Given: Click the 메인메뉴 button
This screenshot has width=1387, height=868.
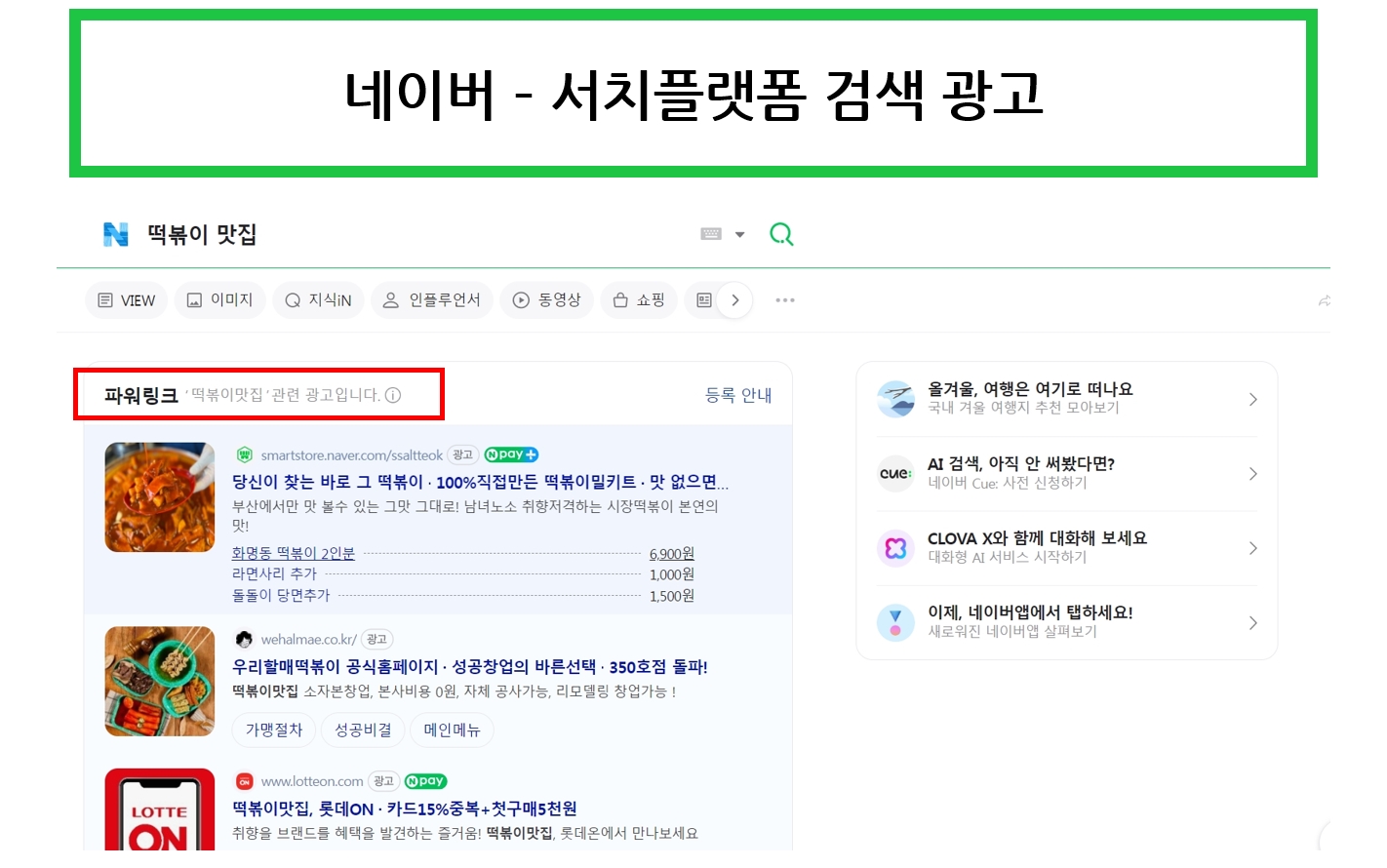Looking at the screenshot, I should point(452,730).
